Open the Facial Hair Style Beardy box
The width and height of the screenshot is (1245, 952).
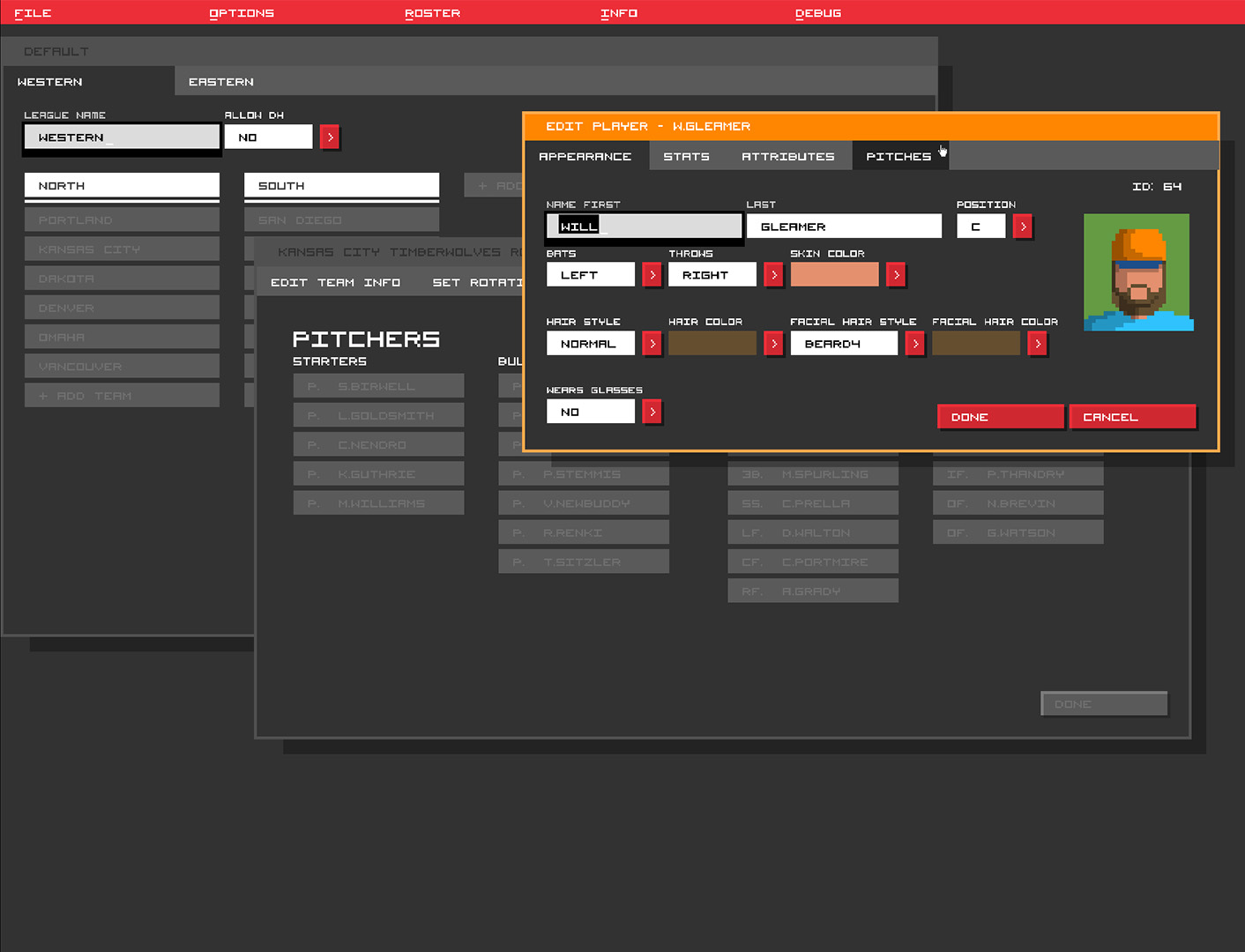point(843,344)
